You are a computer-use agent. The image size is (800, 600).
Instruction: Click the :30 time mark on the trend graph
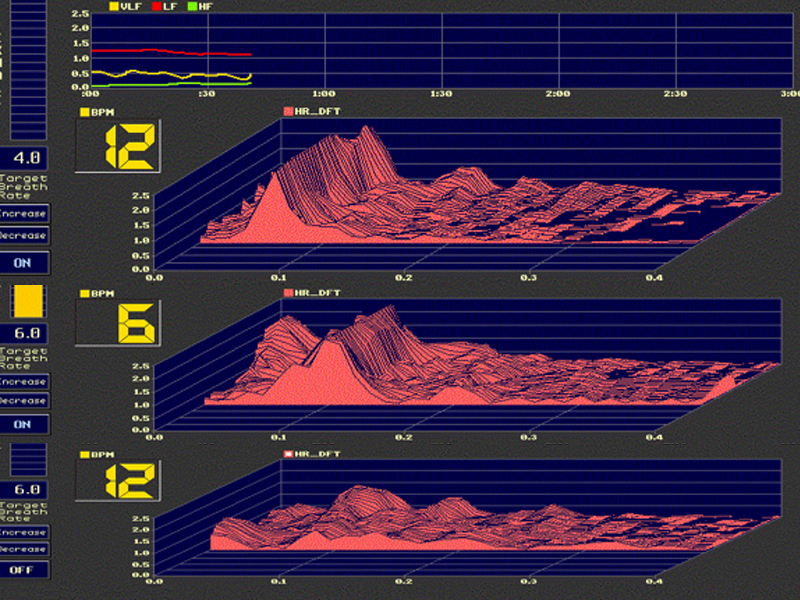[x=207, y=94]
